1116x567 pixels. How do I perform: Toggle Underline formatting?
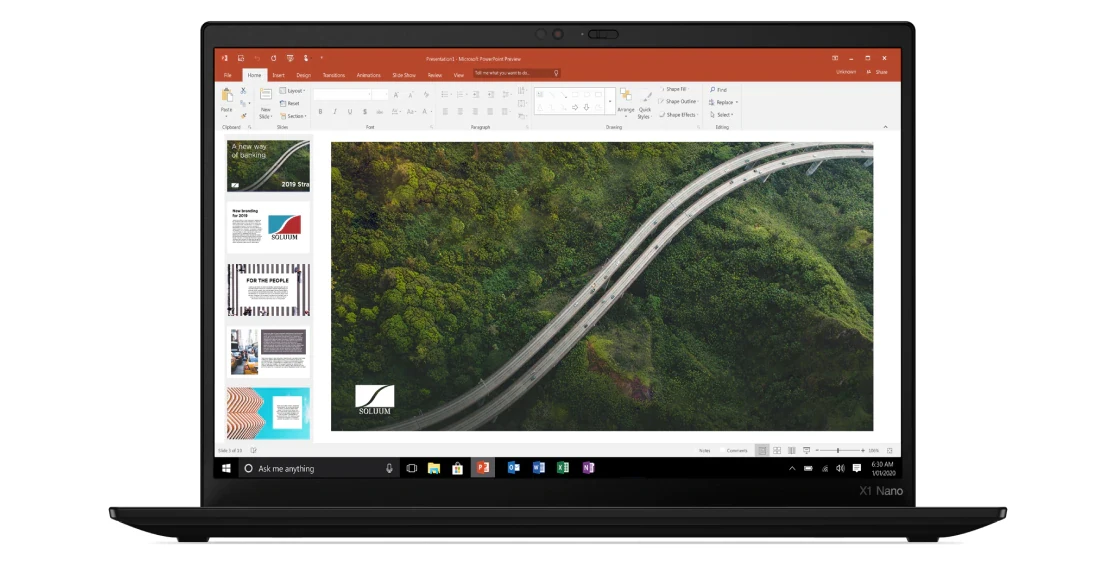pos(350,112)
